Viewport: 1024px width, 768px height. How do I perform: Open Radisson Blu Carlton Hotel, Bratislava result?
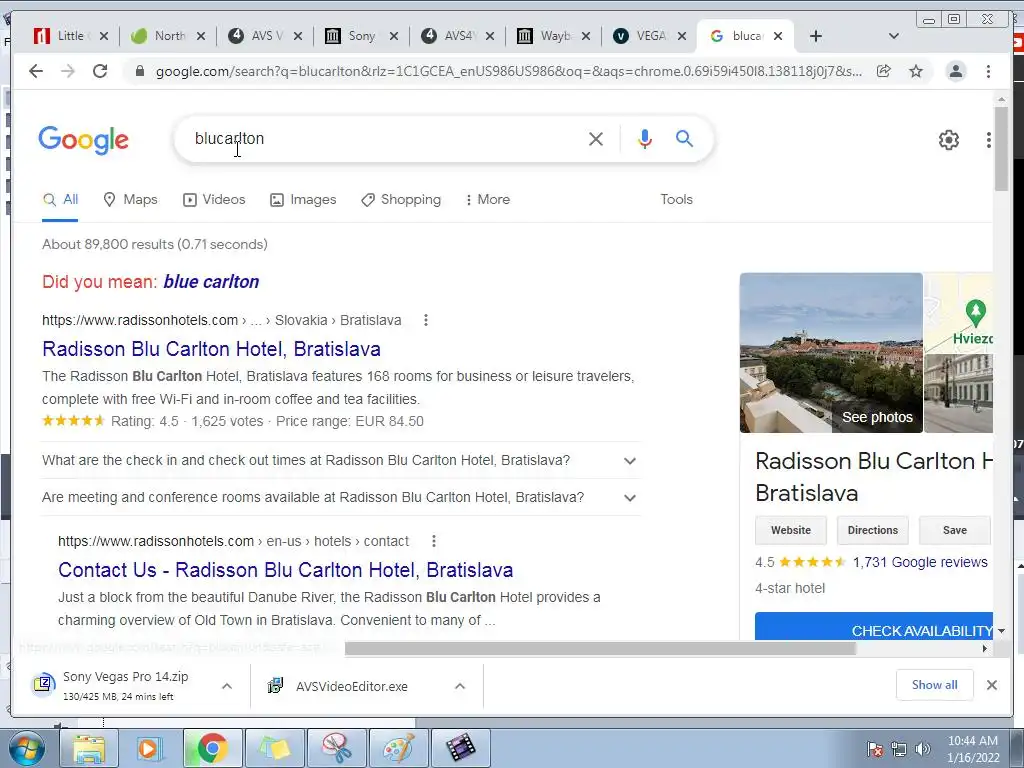tap(211, 349)
